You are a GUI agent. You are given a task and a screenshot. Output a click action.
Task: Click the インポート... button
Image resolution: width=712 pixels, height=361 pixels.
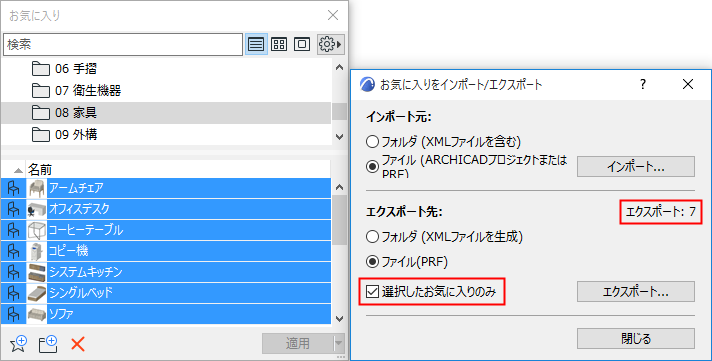point(636,167)
